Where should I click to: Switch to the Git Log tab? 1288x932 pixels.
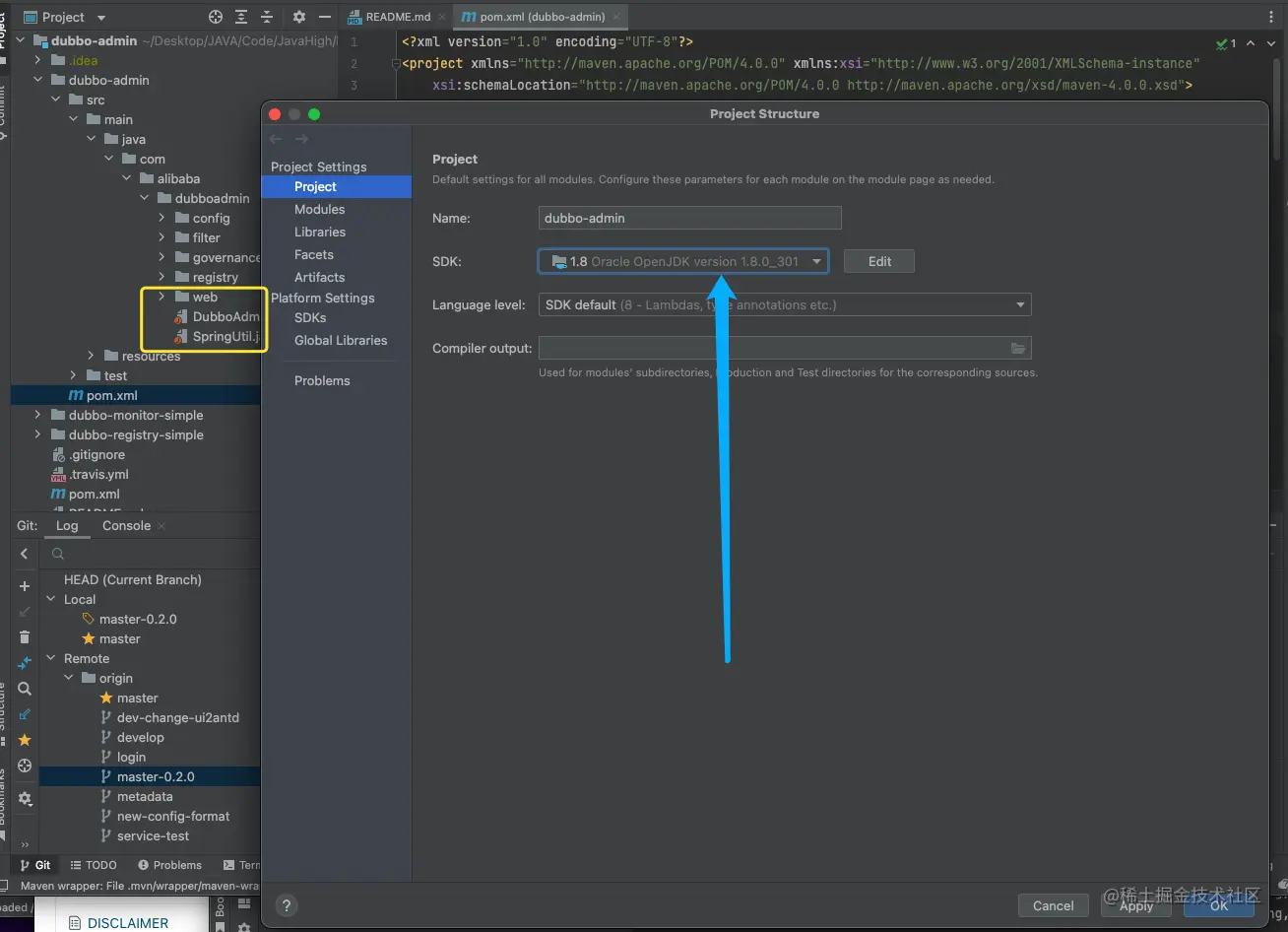click(67, 525)
